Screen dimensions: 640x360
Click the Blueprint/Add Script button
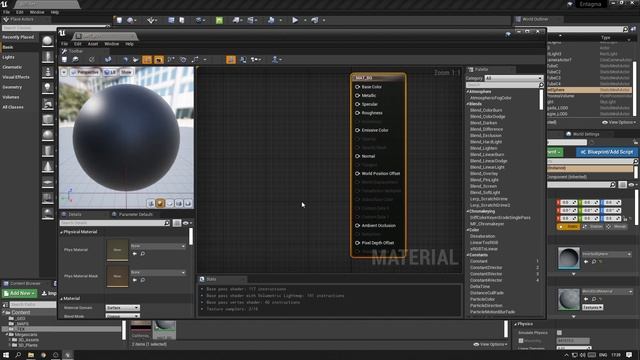coord(607,152)
